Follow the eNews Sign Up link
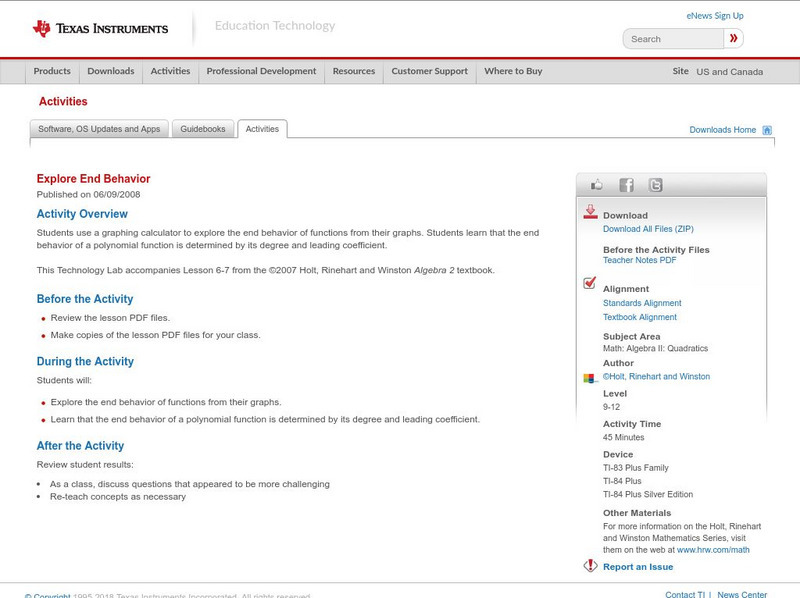This screenshot has width=800, height=598. (715, 16)
